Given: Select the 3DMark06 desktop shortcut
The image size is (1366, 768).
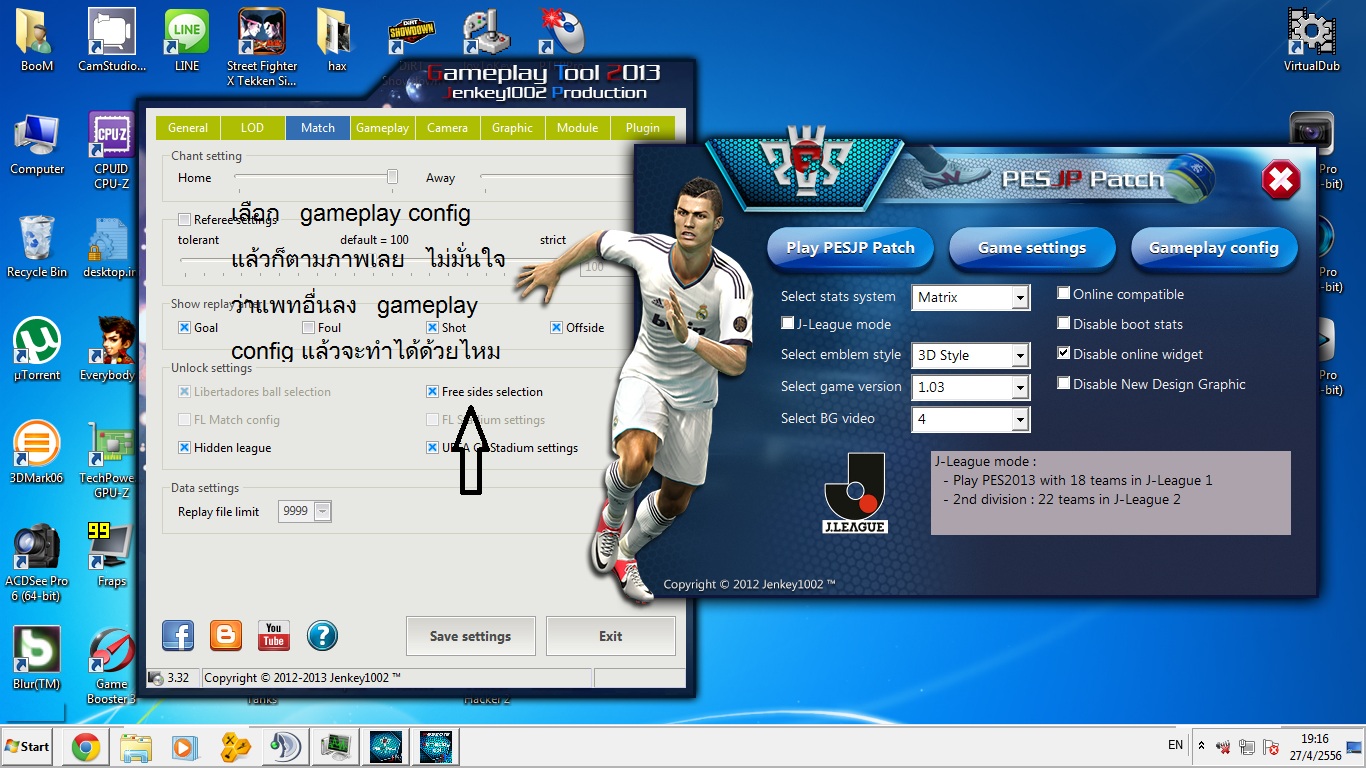Looking at the screenshot, I should point(37,453).
